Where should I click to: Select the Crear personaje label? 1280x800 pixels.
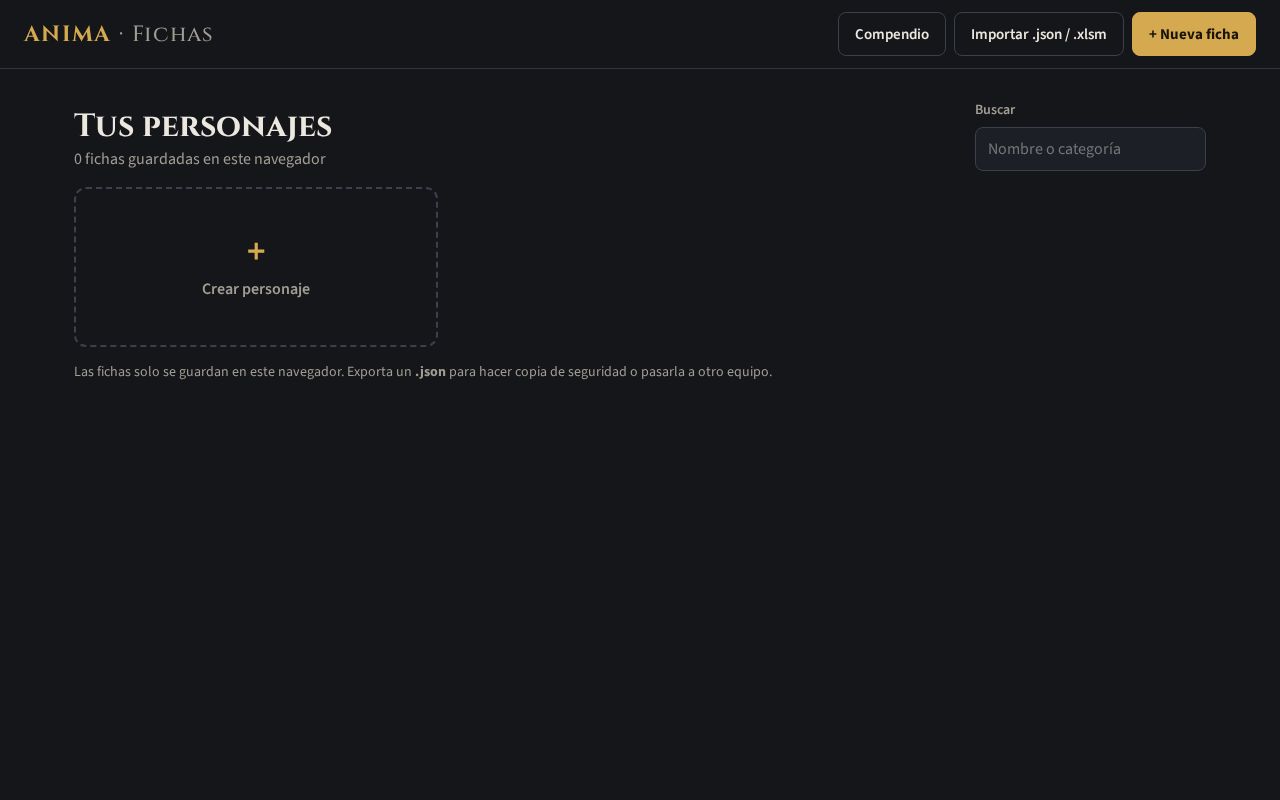[x=256, y=289]
